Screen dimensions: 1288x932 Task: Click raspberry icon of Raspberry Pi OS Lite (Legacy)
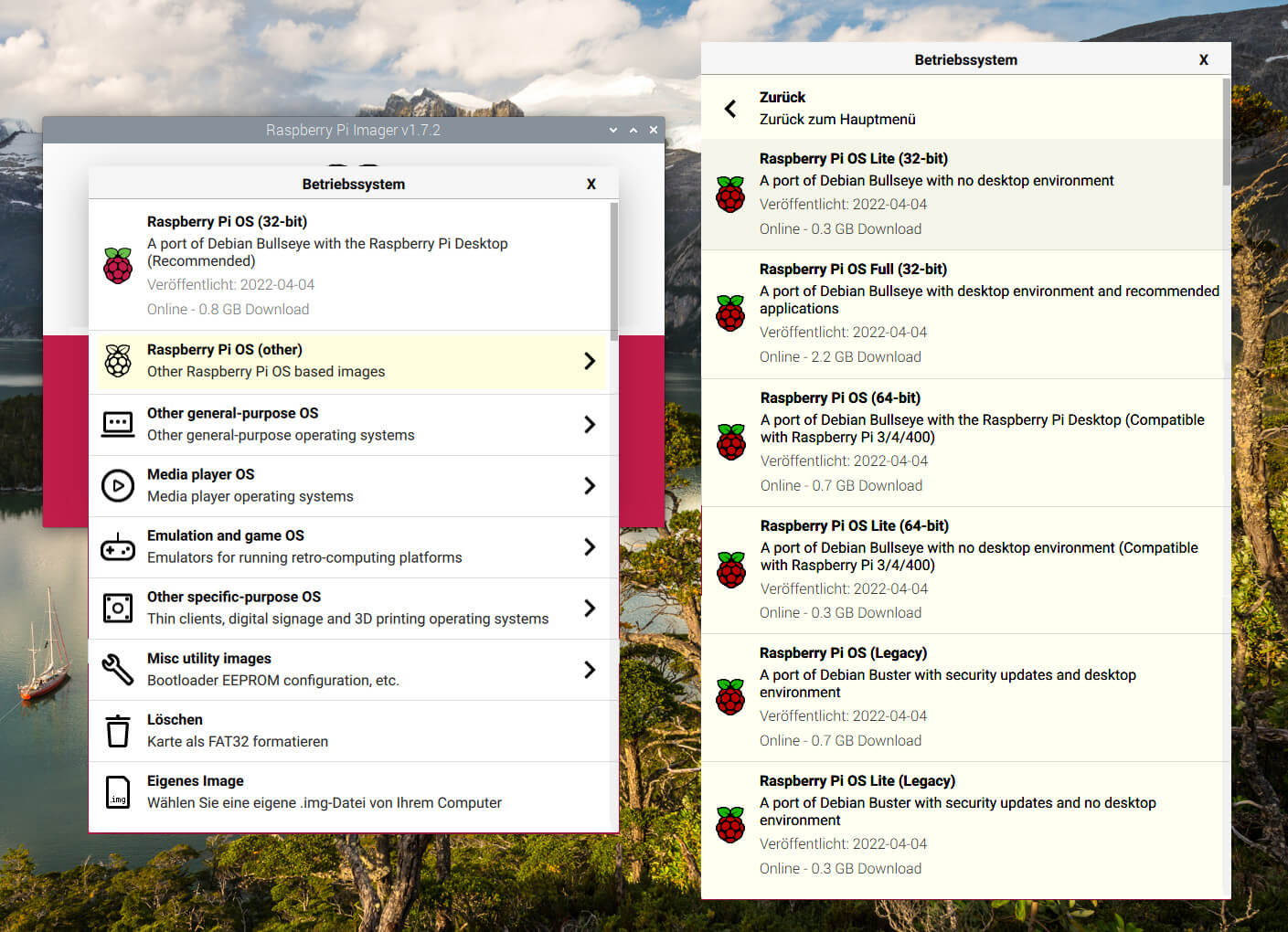coord(730,824)
